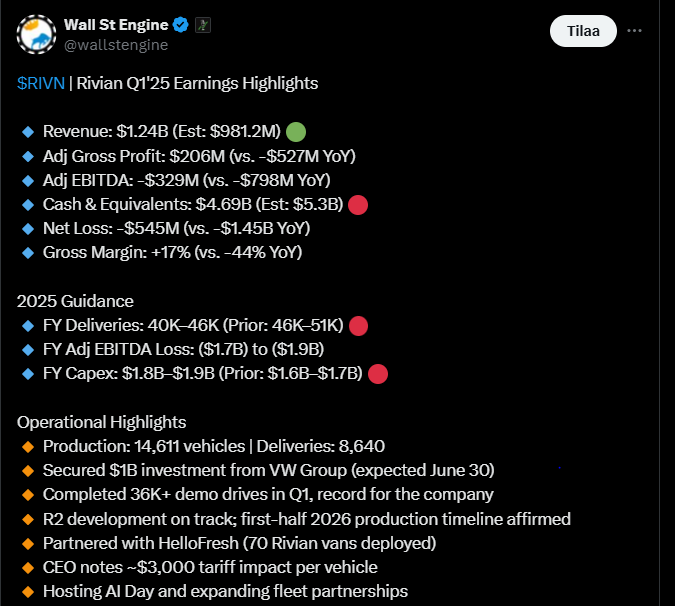Click the red circle after FY Deliveries

(358, 326)
